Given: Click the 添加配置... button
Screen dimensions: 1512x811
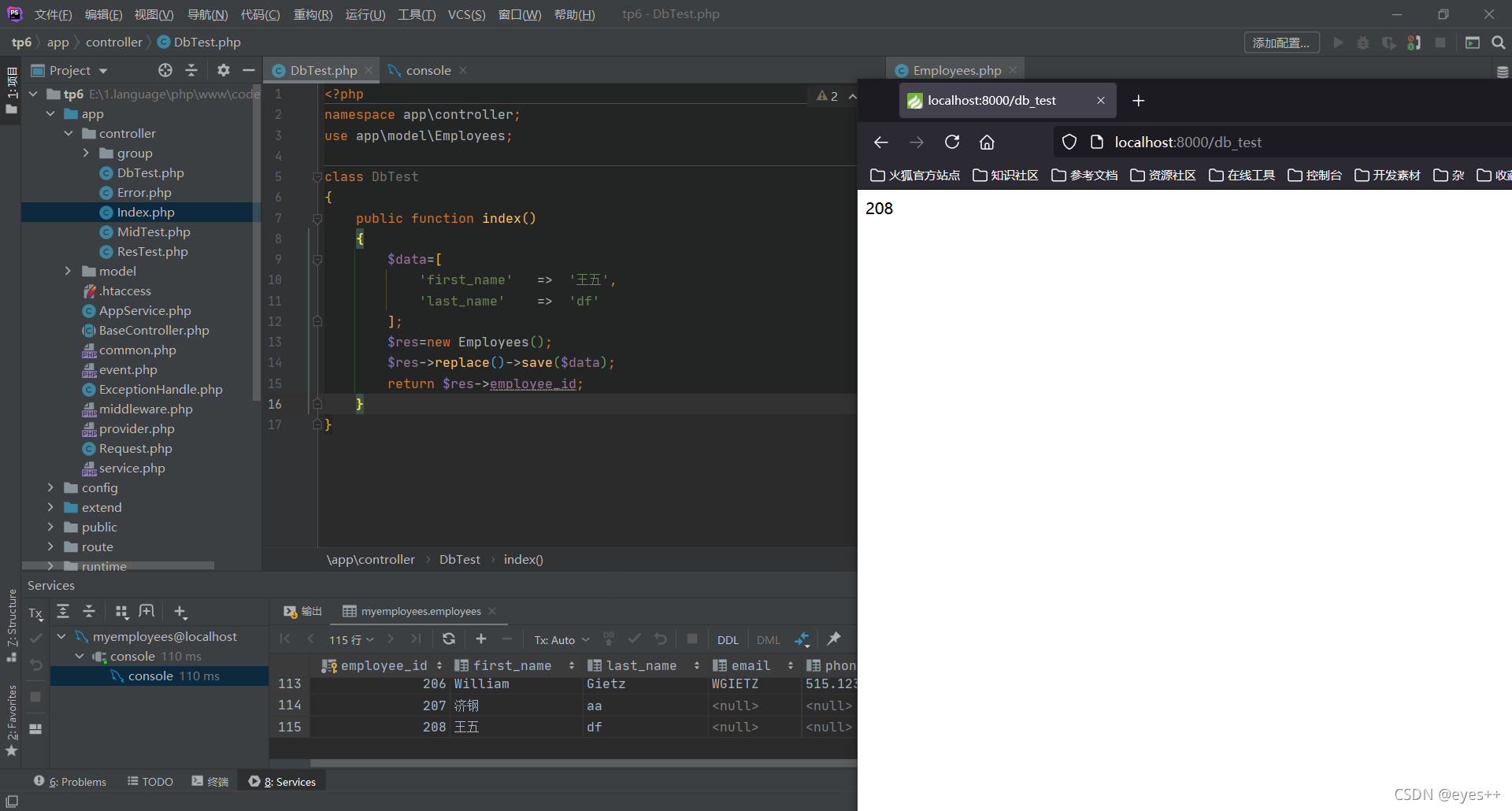Looking at the screenshot, I should pyautogui.click(x=1281, y=43).
